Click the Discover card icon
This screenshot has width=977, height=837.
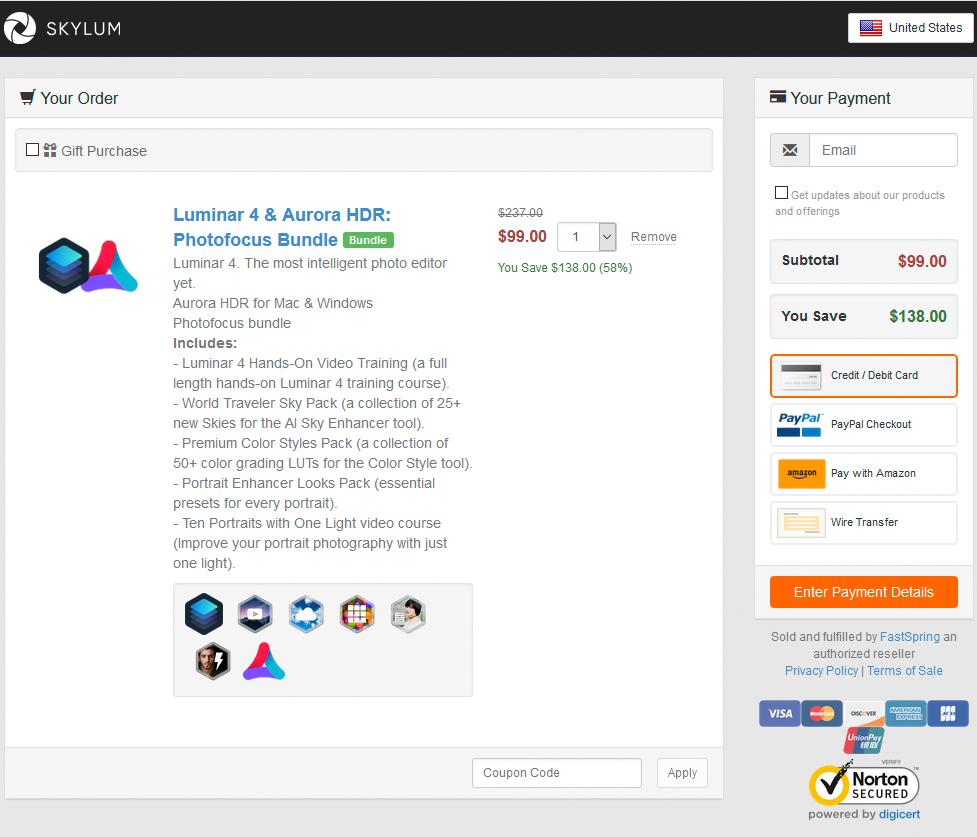click(x=864, y=714)
